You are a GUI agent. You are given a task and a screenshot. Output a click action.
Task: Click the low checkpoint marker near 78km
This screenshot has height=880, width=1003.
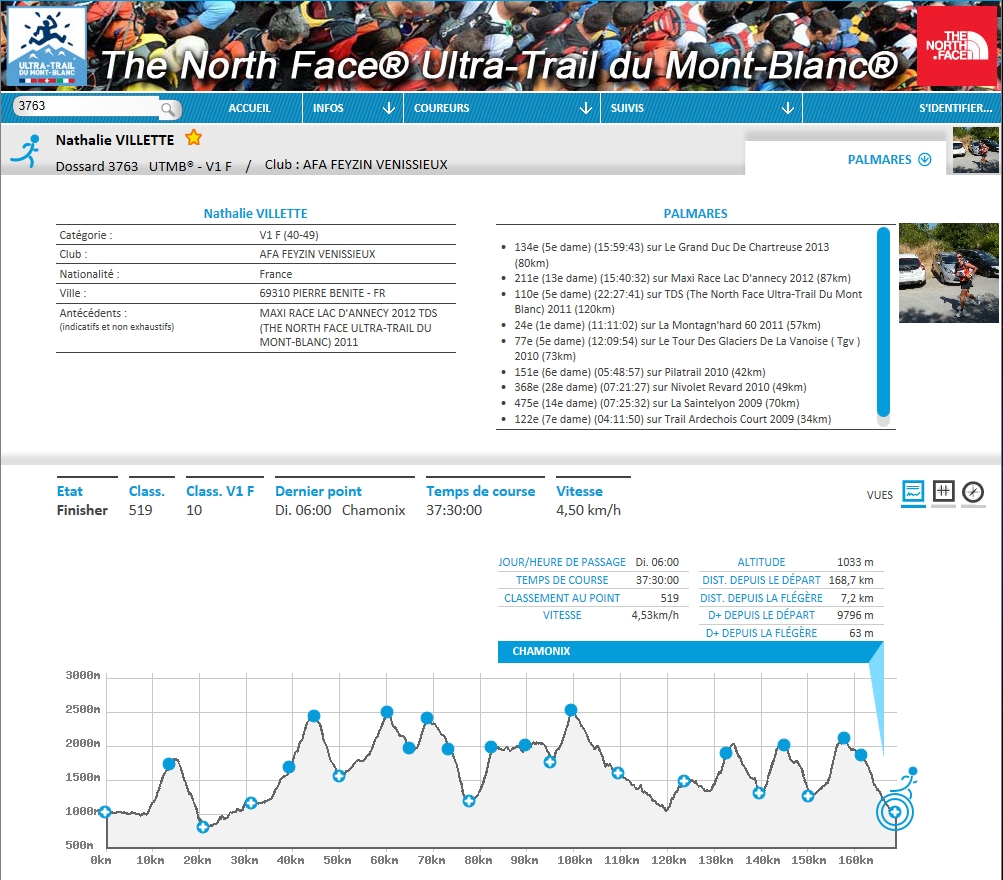pos(469,801)
